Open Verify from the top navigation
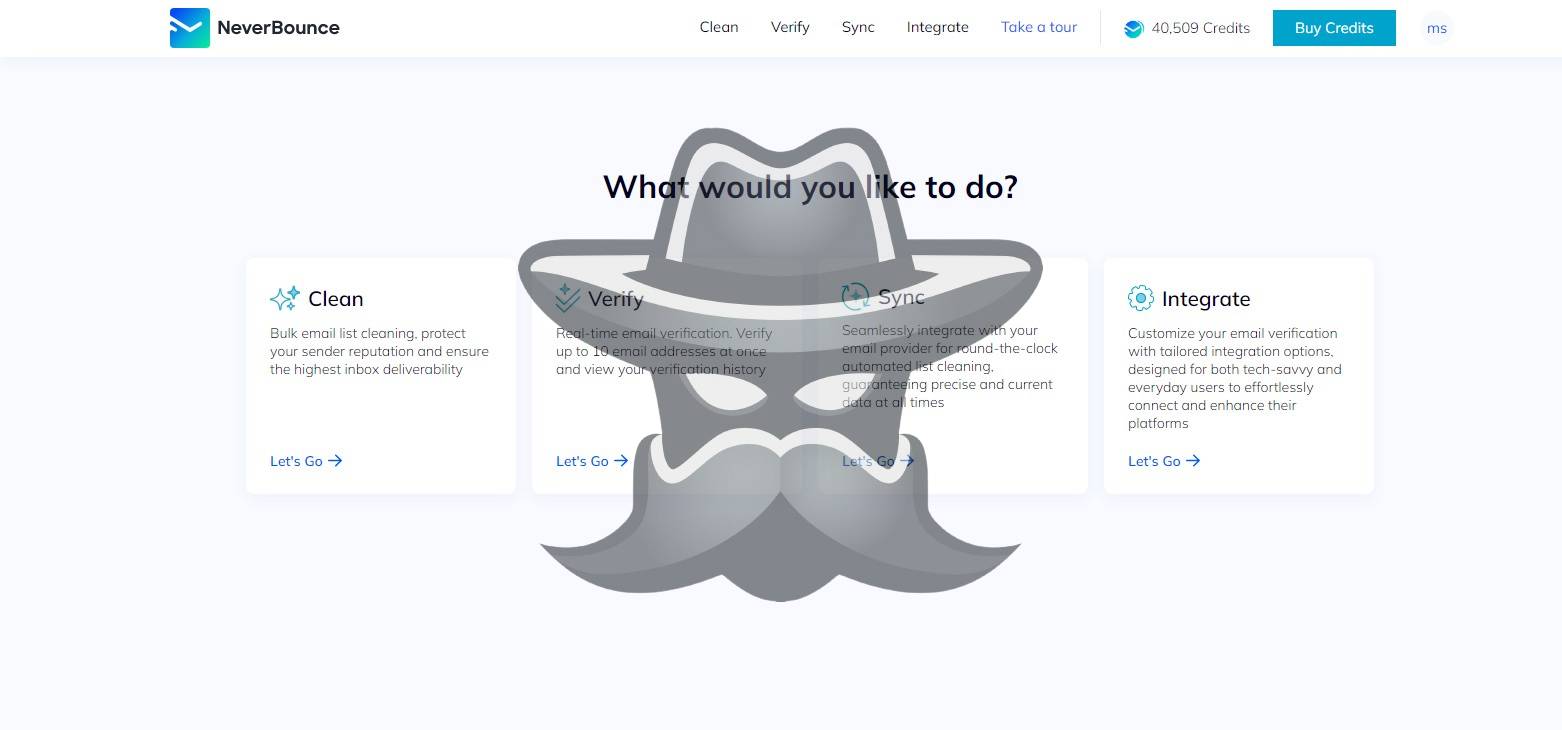The width and height of the screenshot is (1562, 730). point(790,27)
